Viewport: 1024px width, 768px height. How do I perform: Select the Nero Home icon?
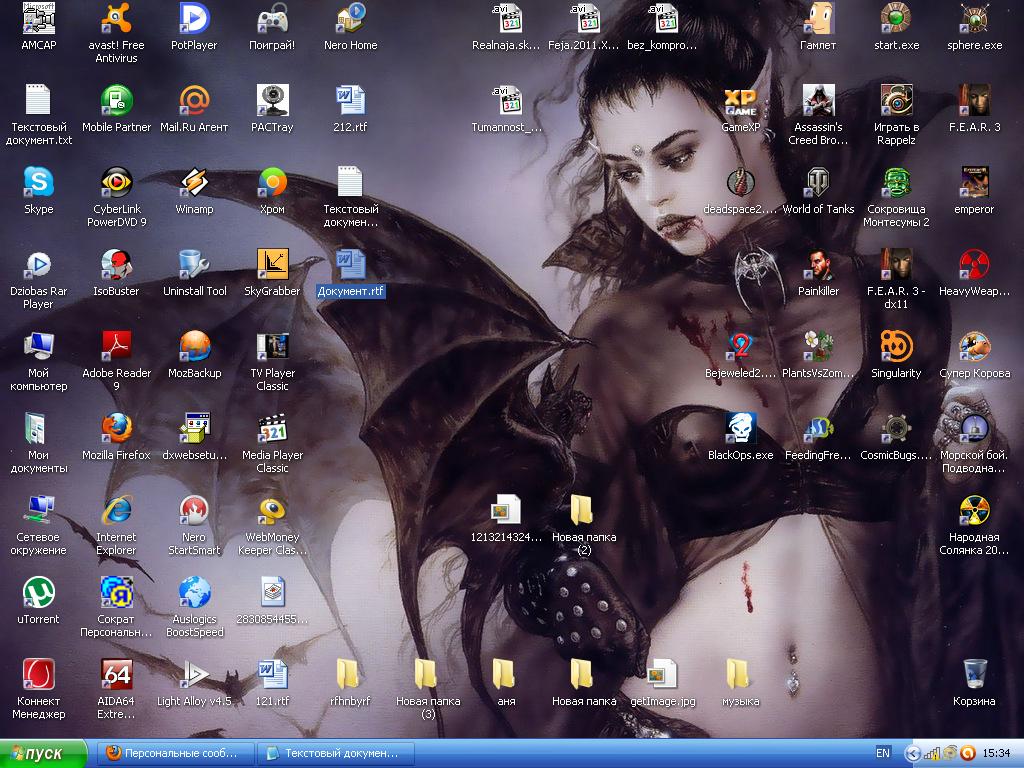pyautogui.click(x=351, y=18)
